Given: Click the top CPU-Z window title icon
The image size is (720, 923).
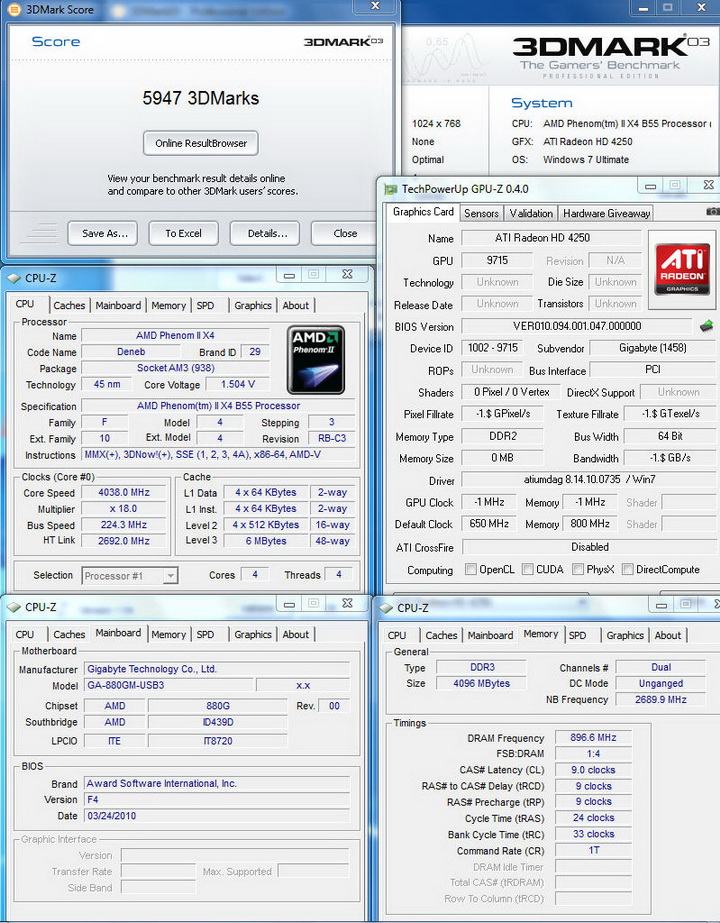Looking at the screenshot, I should pos(13,278).
